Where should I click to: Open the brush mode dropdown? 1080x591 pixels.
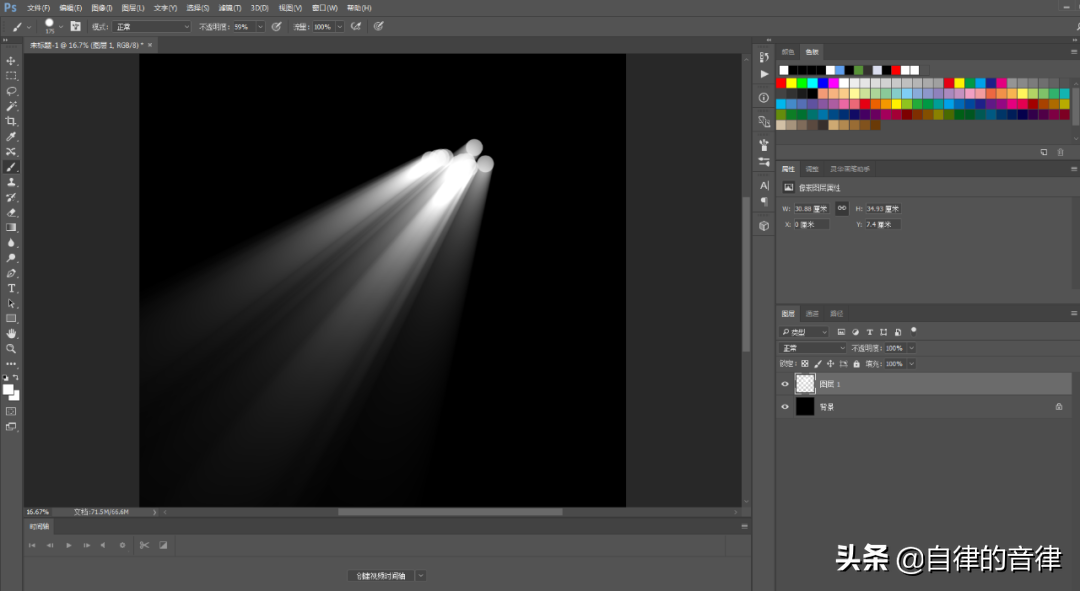[152, 26]
